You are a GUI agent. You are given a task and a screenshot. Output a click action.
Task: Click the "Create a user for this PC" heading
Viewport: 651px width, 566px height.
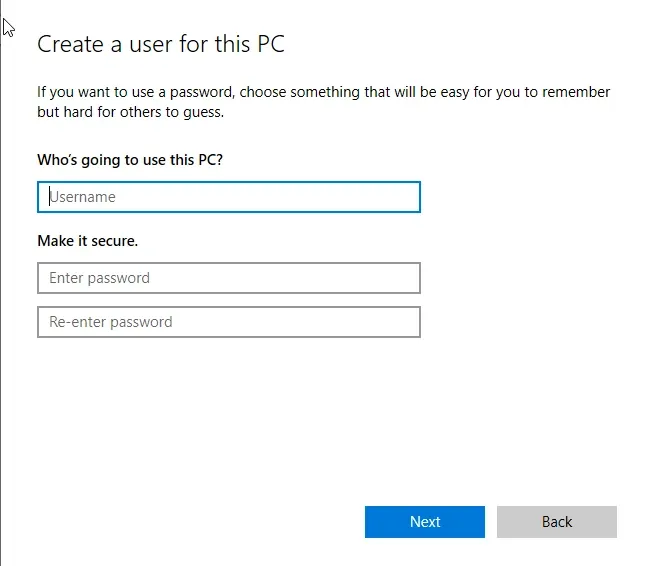click(x=161, y=45)
